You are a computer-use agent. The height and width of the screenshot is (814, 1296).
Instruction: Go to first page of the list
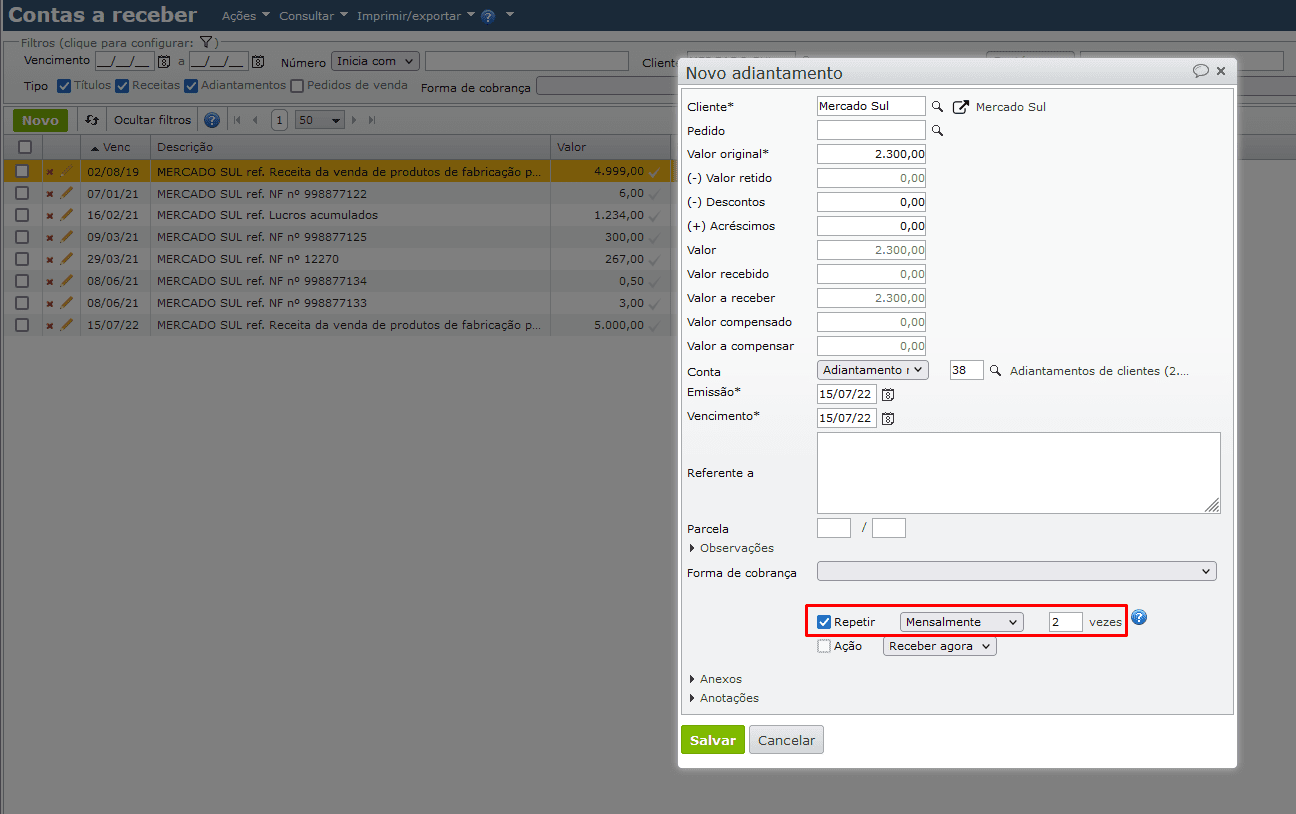click(x=237, y=120)
